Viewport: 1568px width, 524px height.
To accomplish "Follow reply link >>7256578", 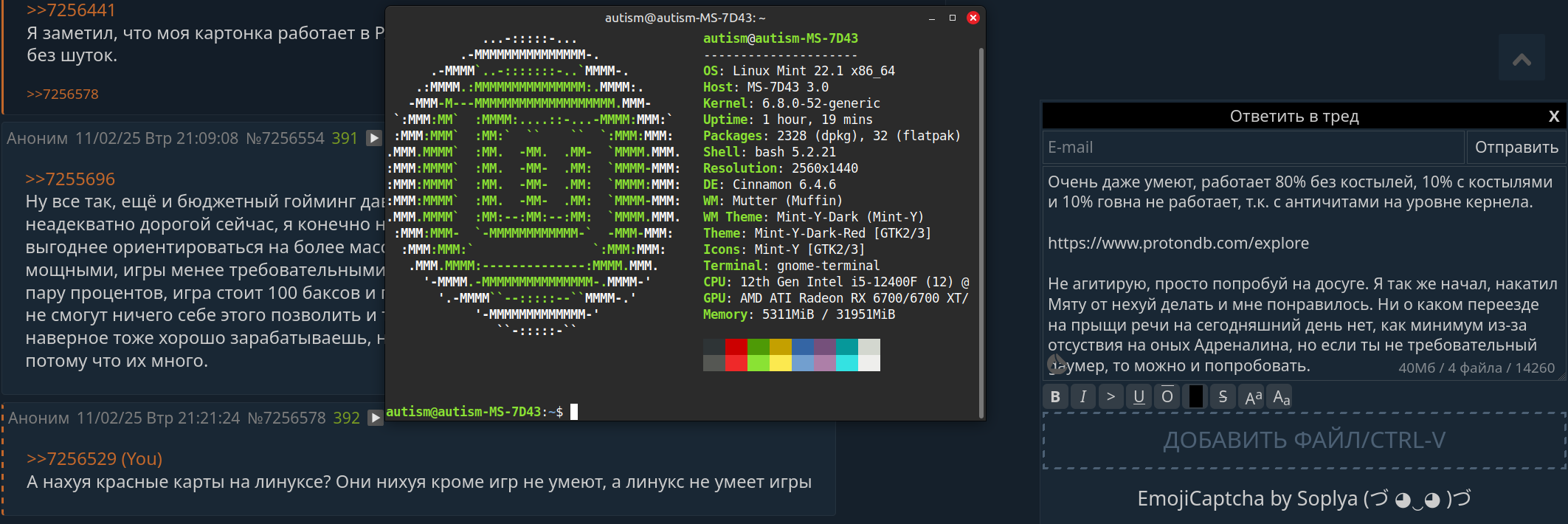I will [x=62, y=94].
